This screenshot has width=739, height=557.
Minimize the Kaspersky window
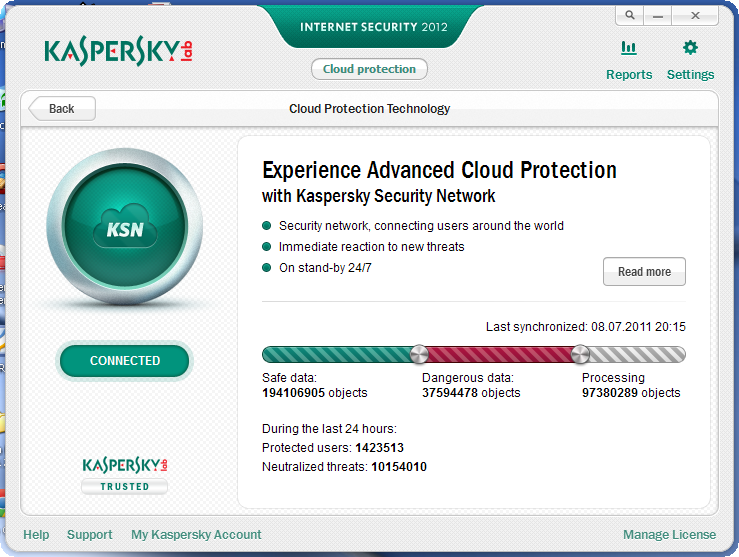coord(657,16)
